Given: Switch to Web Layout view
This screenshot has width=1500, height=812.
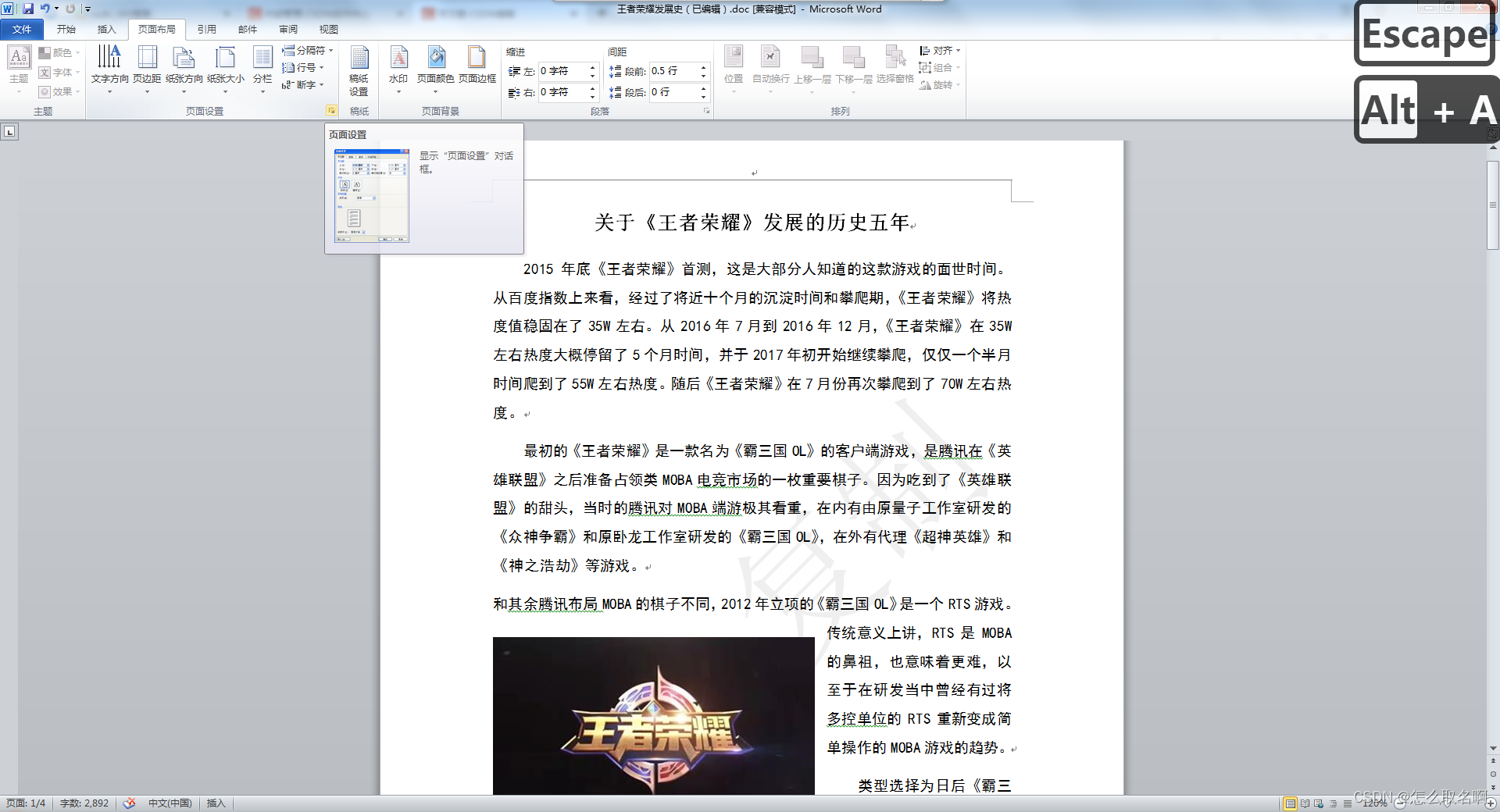Looking at the screenshot, I should (1319, 803).
